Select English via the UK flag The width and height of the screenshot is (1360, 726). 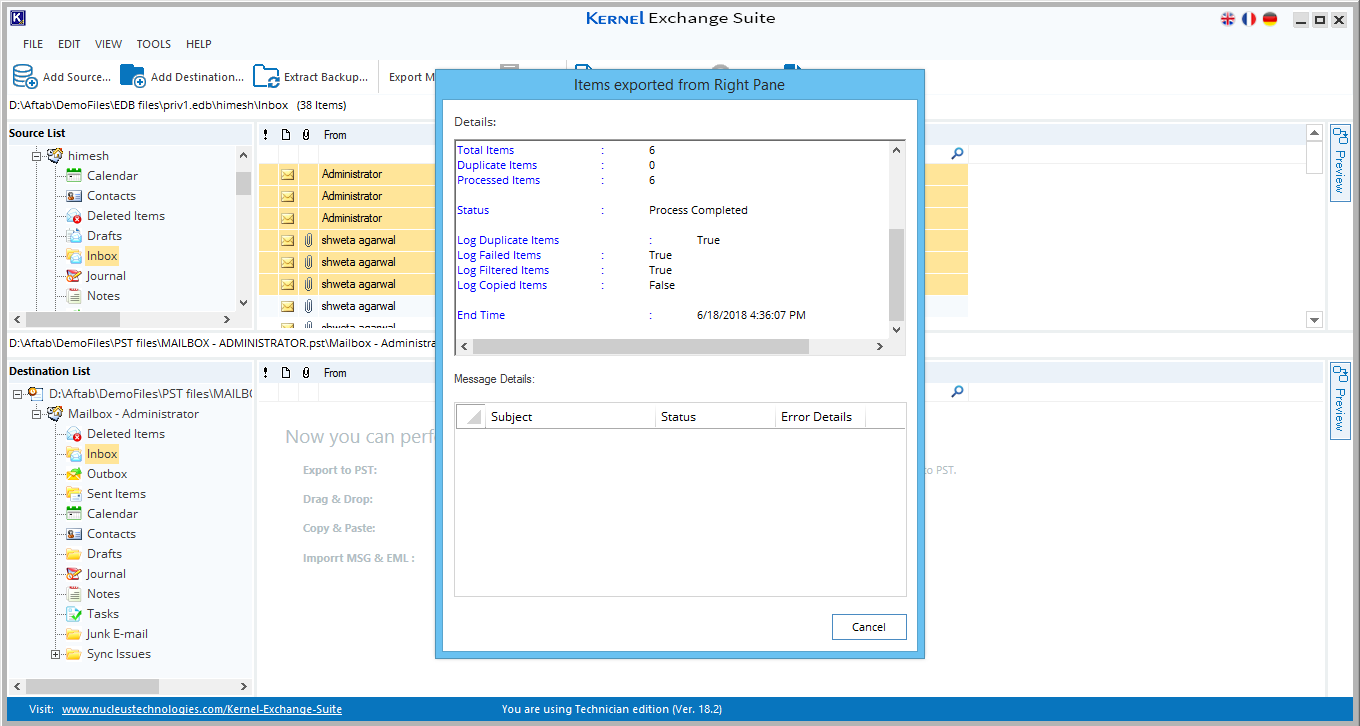click(1228, 19)
